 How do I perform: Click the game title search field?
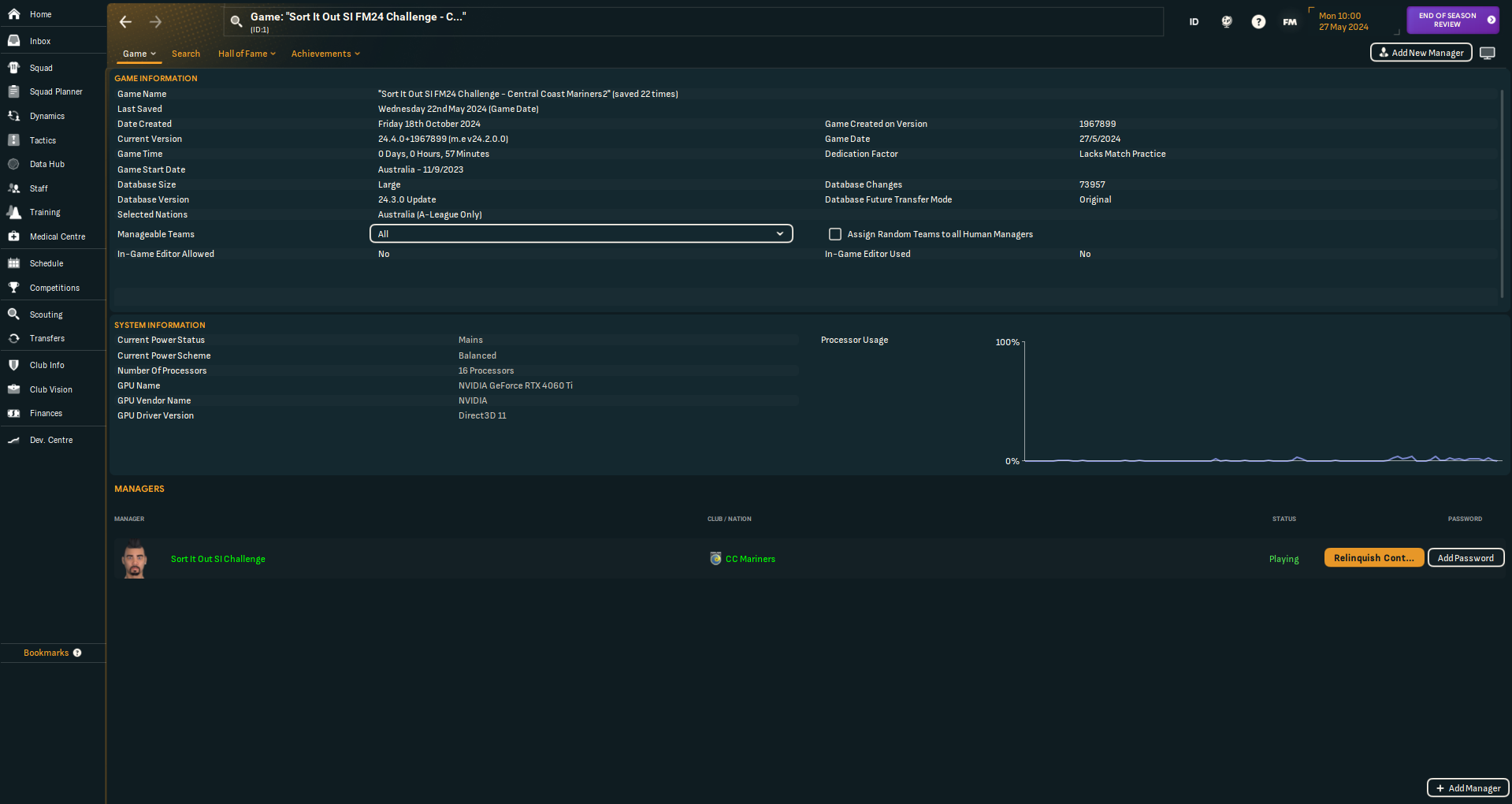pyautogui.click(x=693, y=22)
